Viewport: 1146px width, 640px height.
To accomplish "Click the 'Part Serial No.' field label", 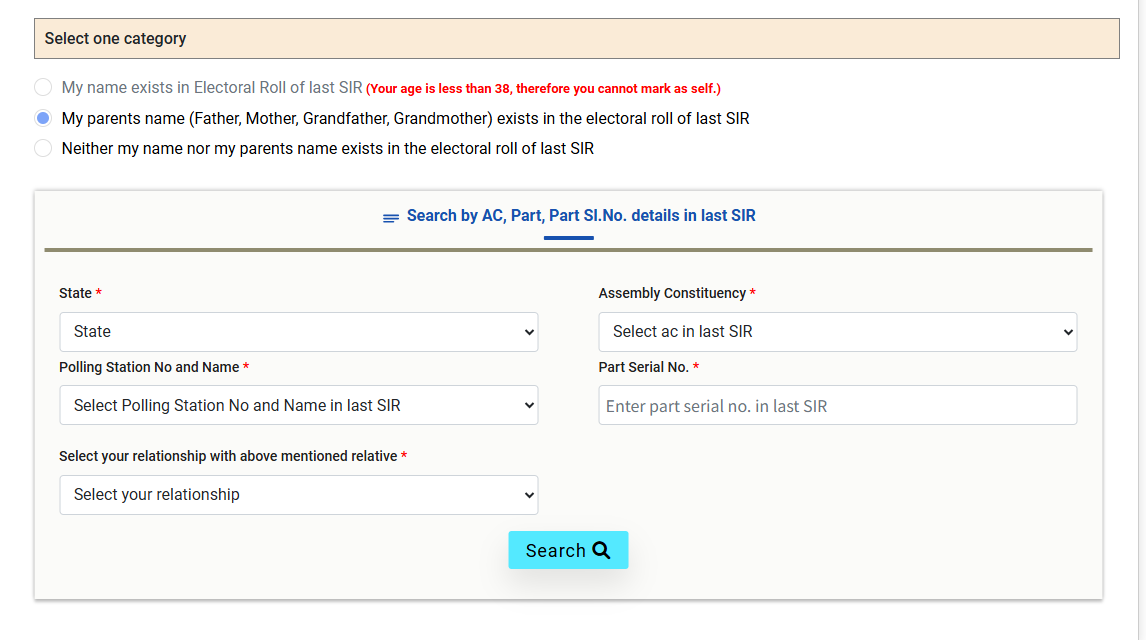I will pyautogui.click(x=644, y=367).
